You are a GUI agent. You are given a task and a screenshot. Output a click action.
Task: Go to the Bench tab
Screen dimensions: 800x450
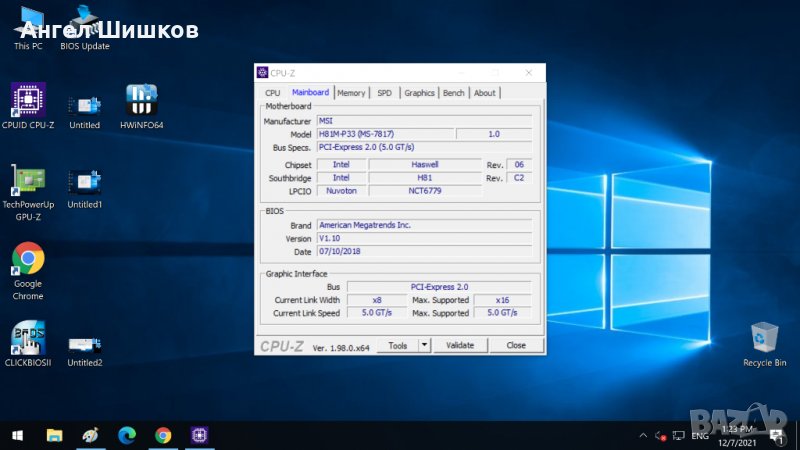point(453,93)
